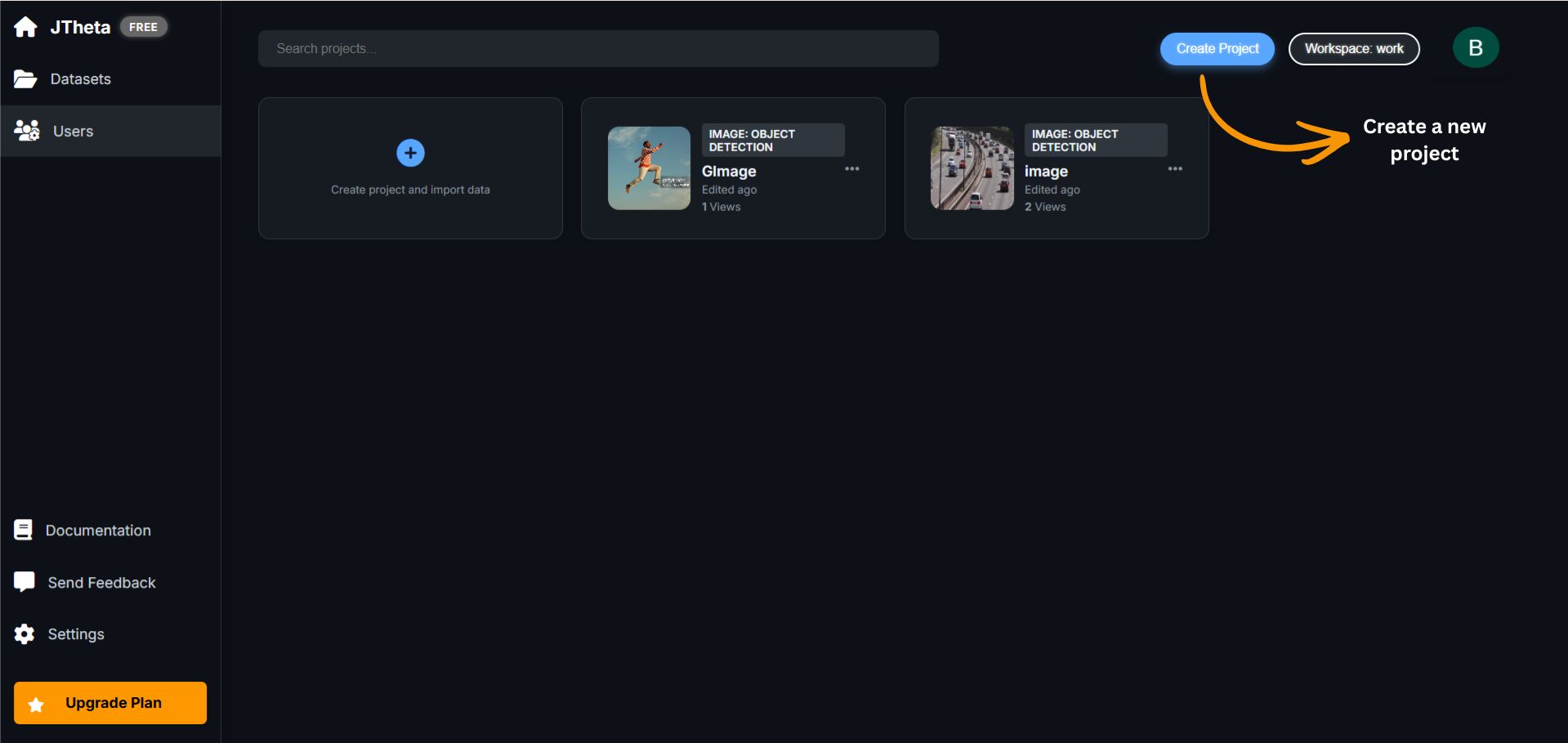
Task: Click the JTheta home icon
Action: 25,27
